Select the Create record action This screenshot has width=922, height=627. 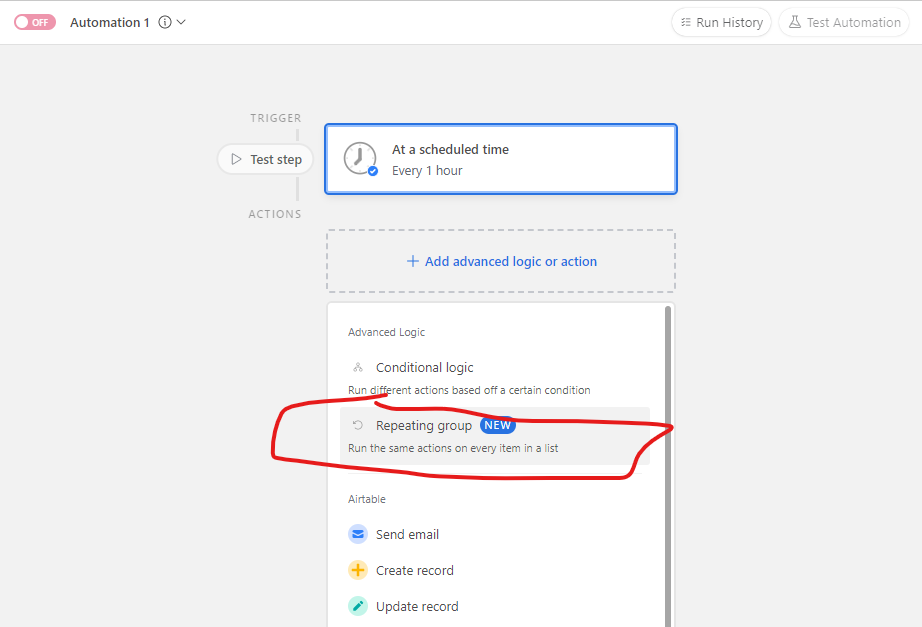(495, 571)
